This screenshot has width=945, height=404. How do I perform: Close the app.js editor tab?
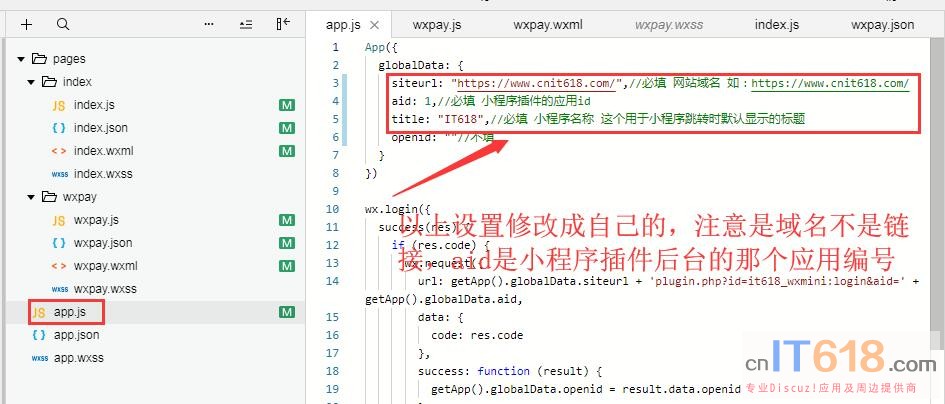pos(374,25)
